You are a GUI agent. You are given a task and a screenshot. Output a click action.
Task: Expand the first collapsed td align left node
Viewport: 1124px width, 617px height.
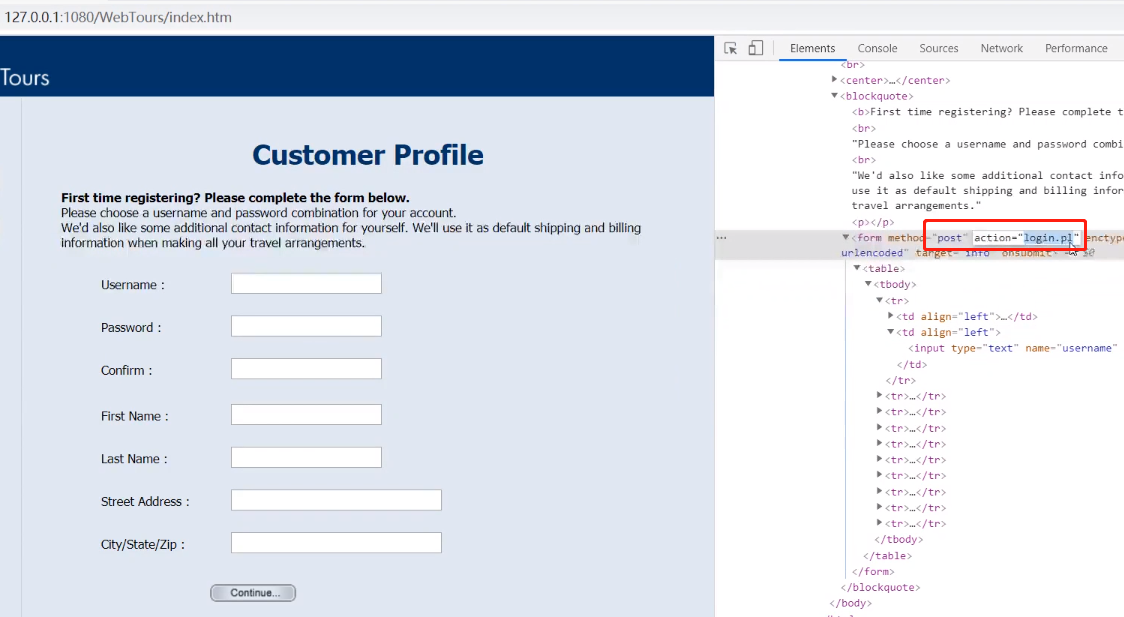[x=890, y=315]
